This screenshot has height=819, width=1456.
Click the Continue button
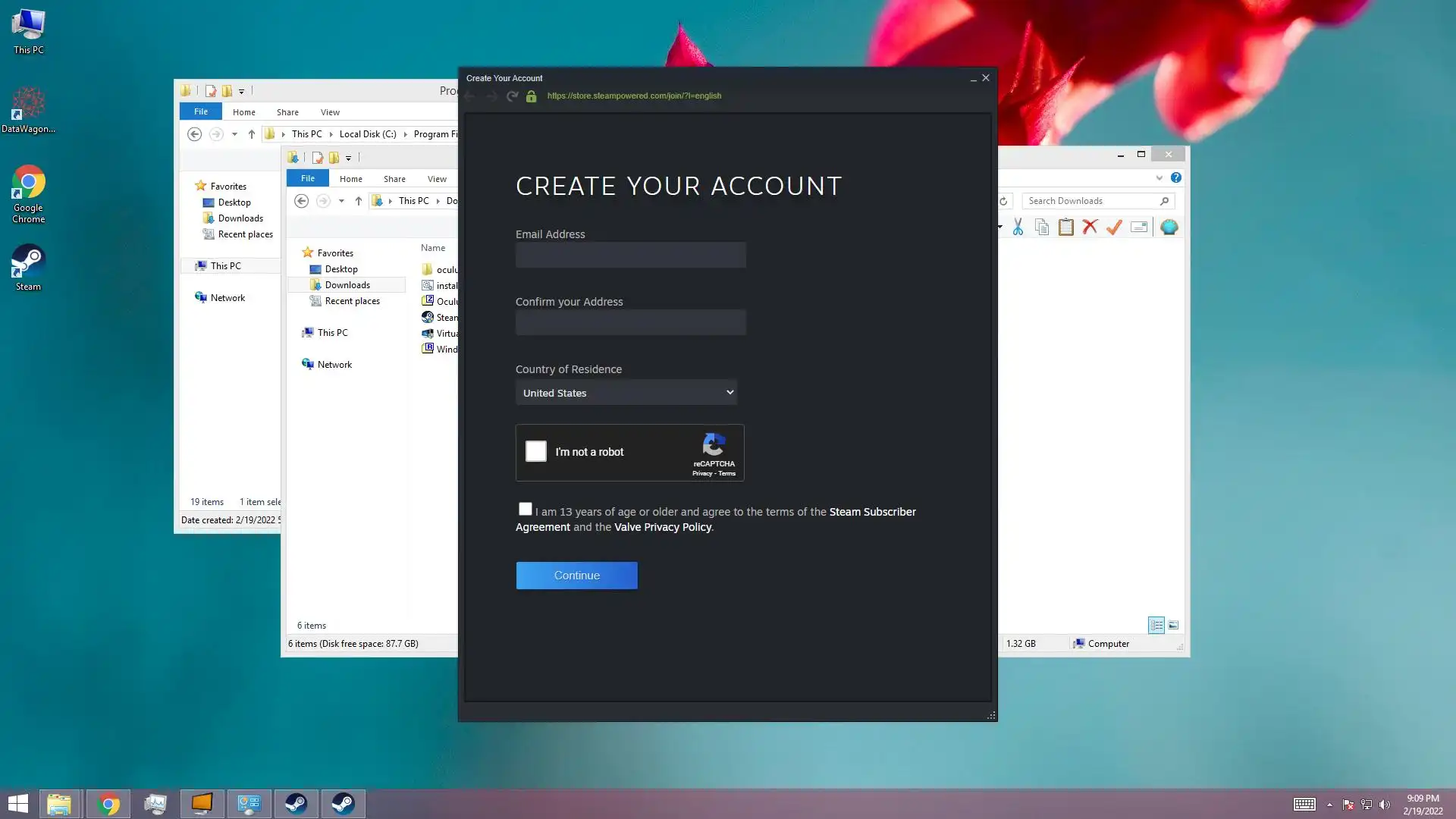click(576, 576)
